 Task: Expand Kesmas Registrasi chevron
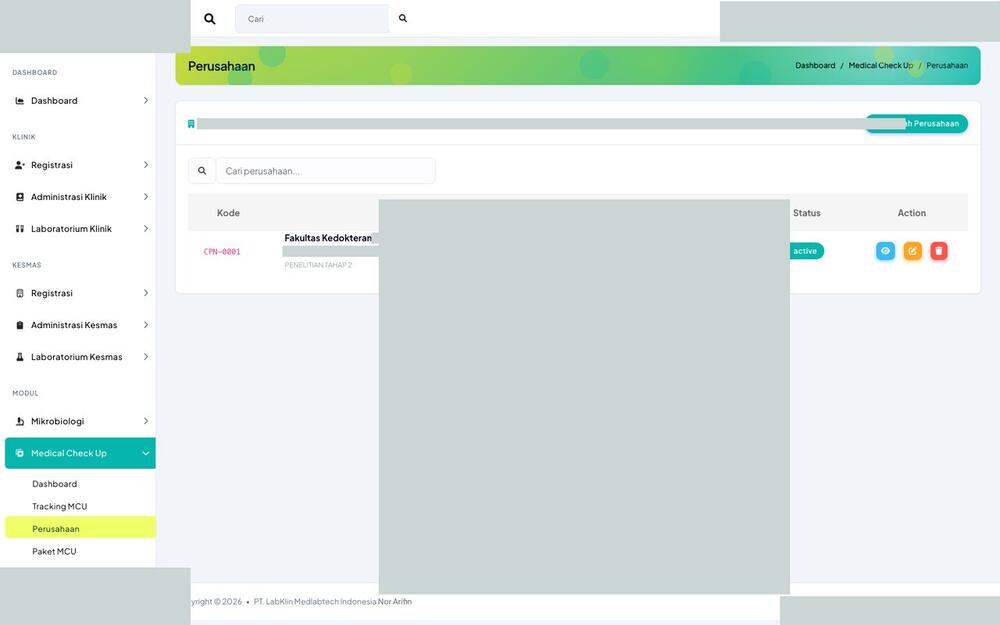(x=145, y=293)
